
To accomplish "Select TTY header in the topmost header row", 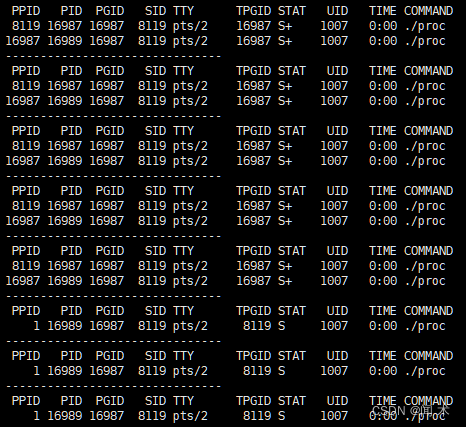I will coord(183,11).
